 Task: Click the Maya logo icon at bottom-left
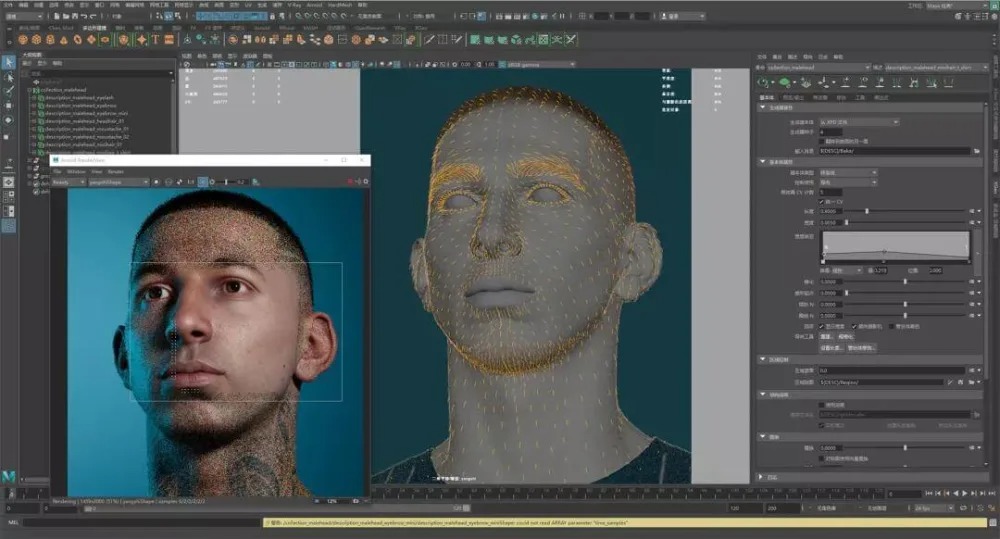pyautogui.click(x=8, y=476)
